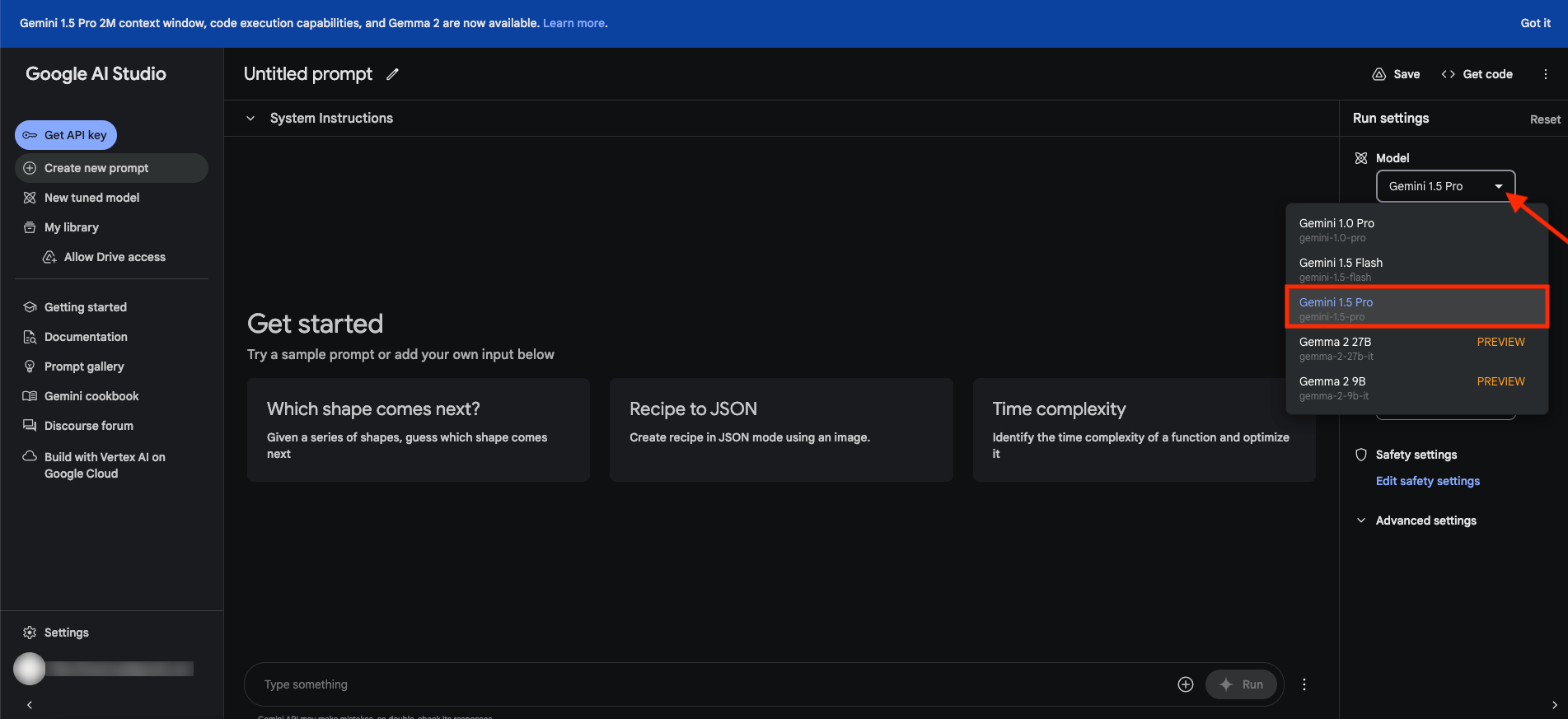The image size is (1568, 719).
Task: Click the Get API key button
Action: pos(66,135)
